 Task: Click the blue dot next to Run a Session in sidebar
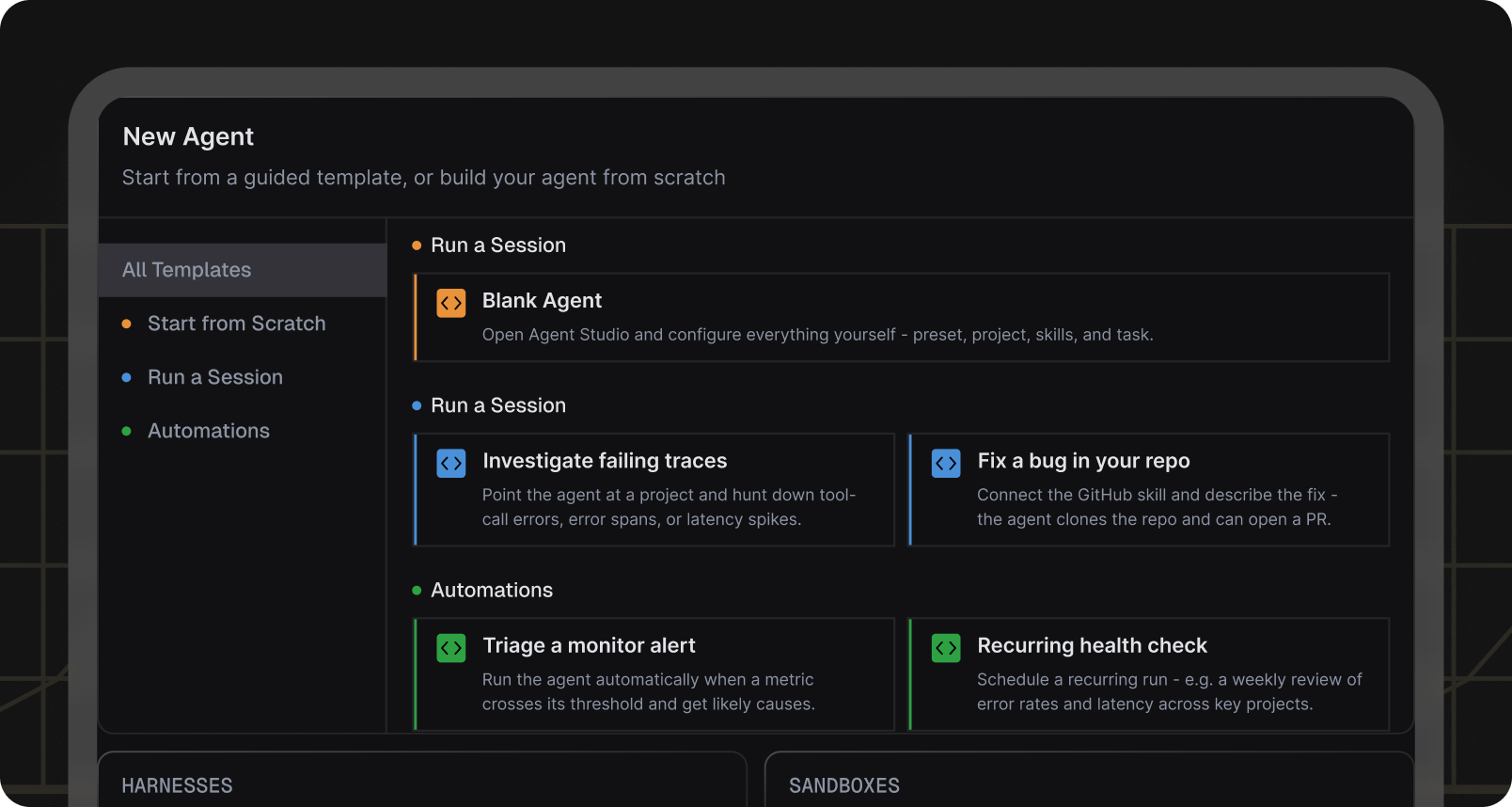coord(127,377)
